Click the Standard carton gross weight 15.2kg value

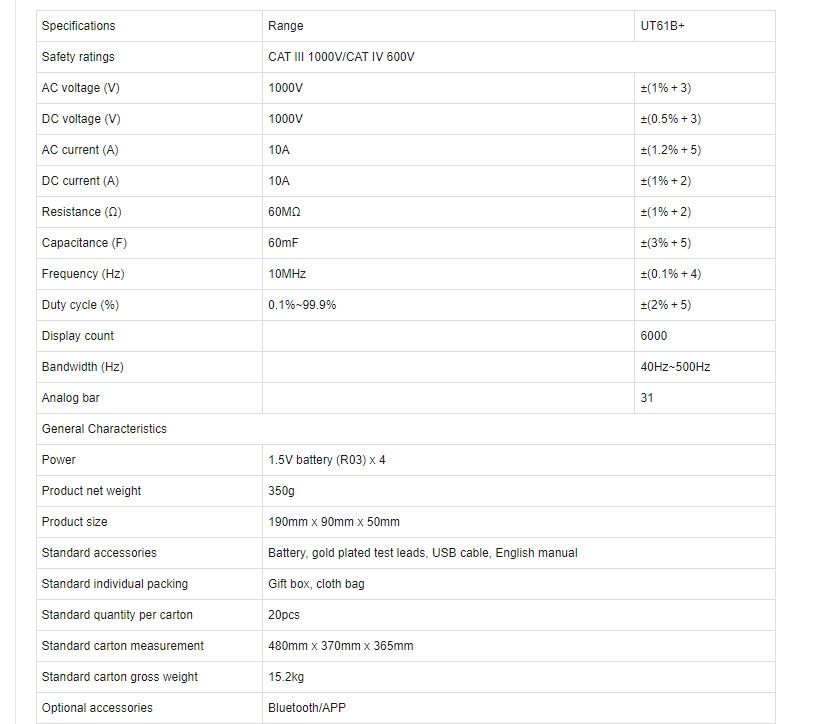[x=286, y=677]
